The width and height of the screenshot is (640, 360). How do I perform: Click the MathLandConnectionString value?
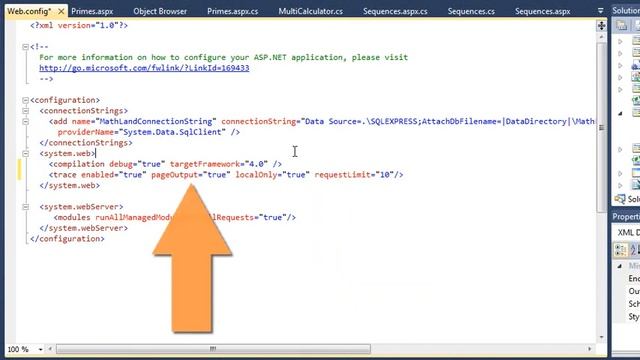click(x=156, y=121)
